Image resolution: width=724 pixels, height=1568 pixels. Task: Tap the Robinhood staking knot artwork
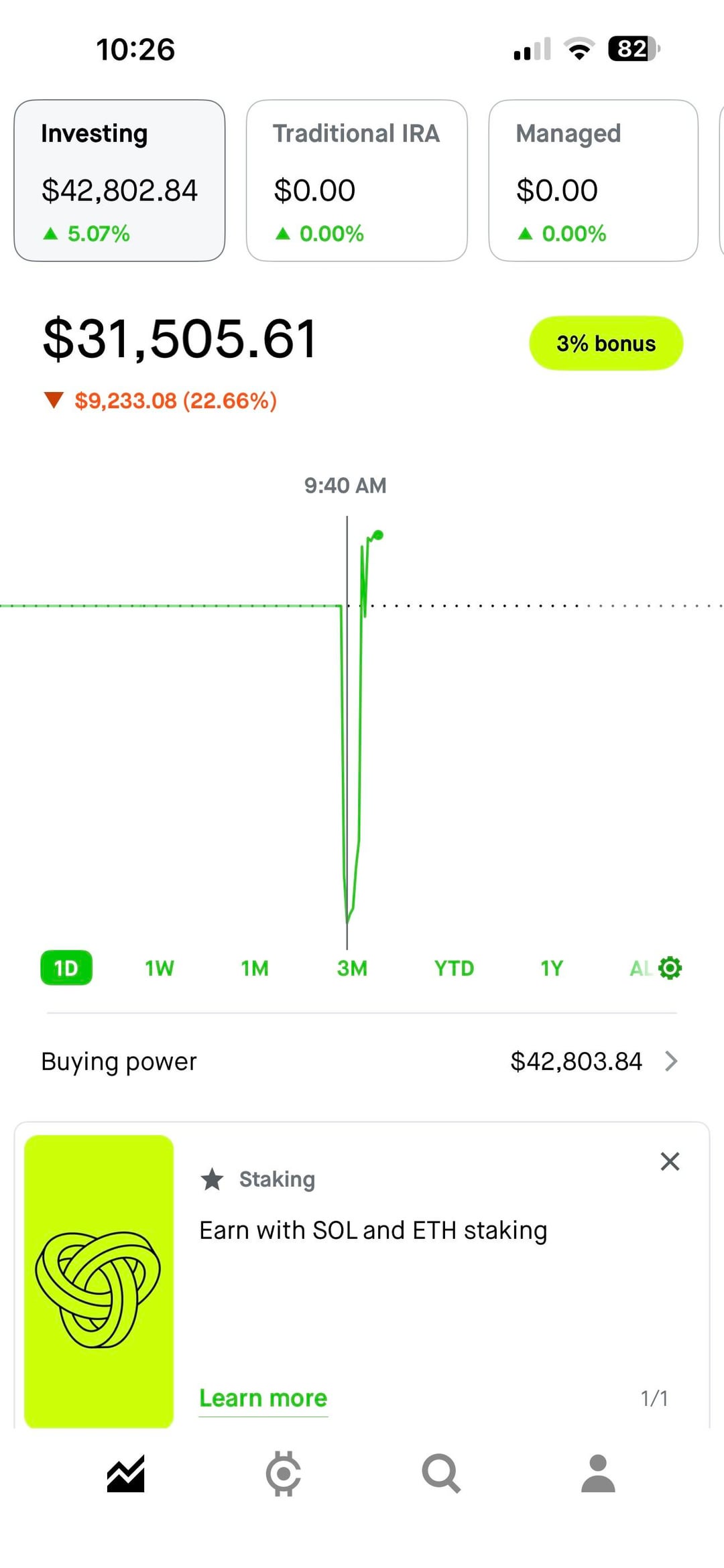pyautogui.click(x=99, y=1281)
